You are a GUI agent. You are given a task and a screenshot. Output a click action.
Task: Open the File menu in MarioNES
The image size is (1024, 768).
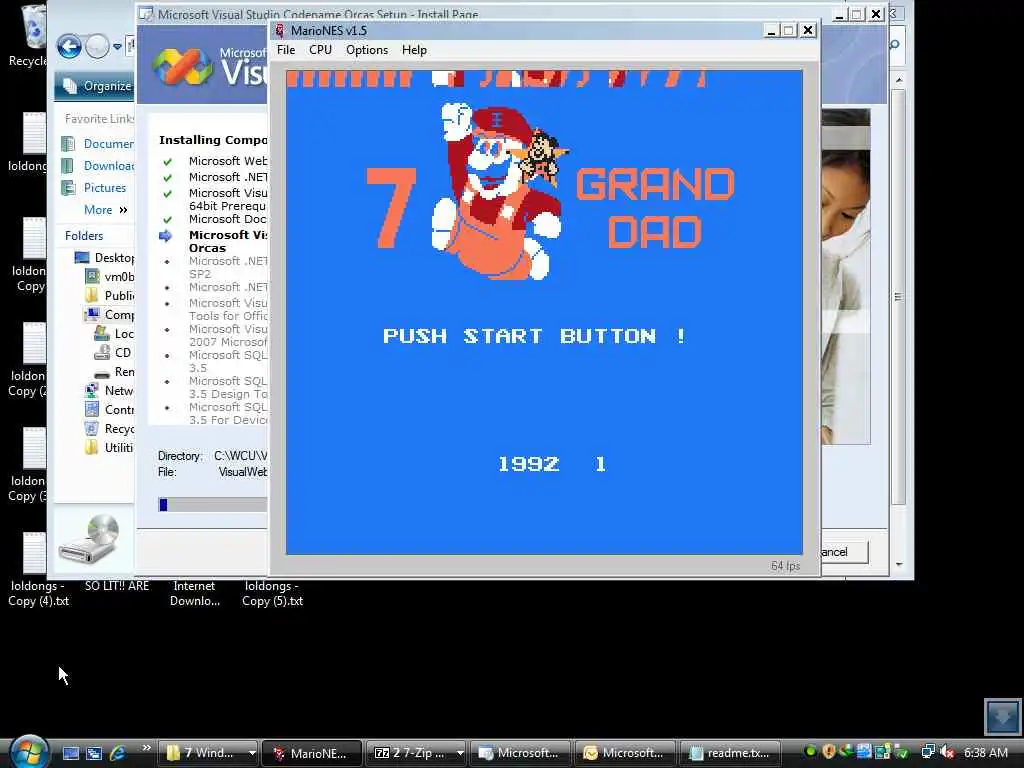click(x=286, y=50)
